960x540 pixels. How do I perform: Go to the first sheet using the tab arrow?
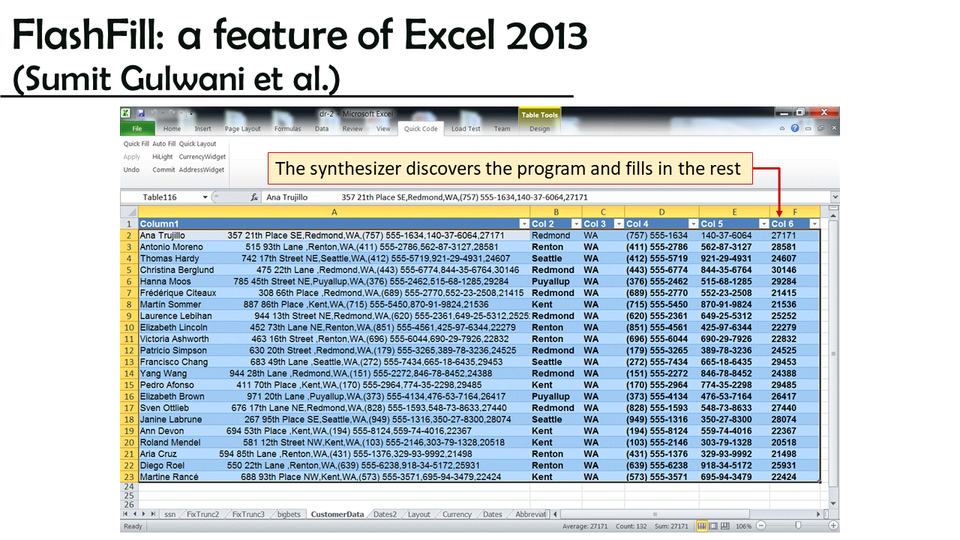click(127, 514)
